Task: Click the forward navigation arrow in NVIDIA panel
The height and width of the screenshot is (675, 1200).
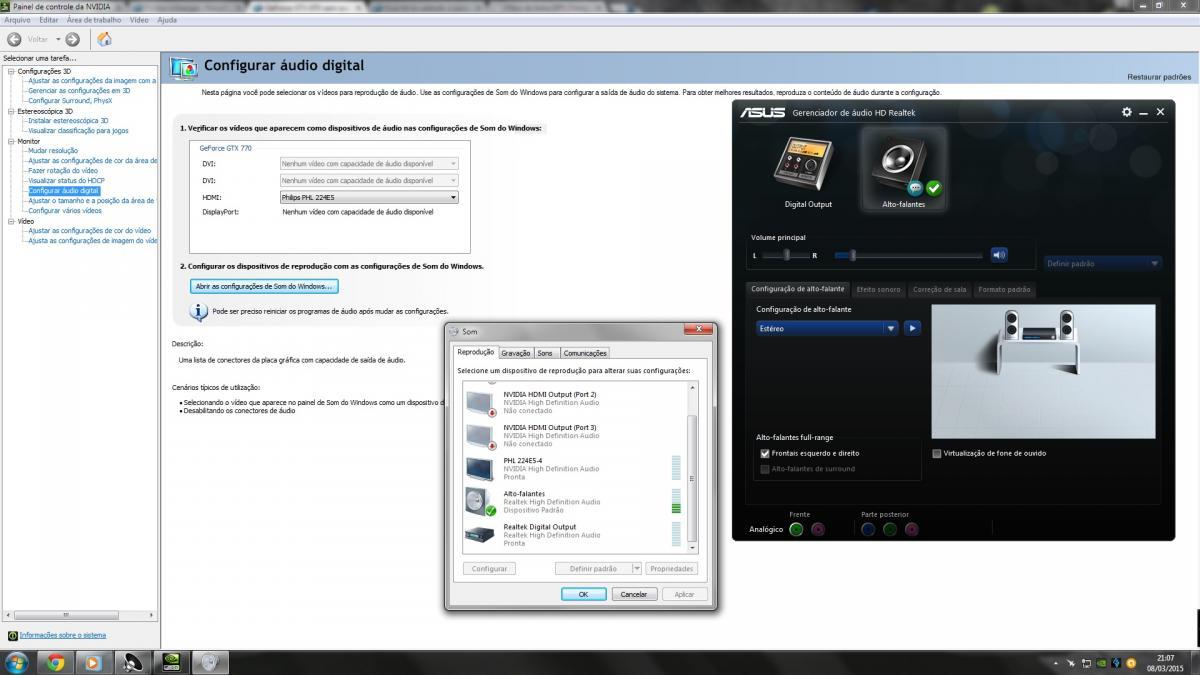Action: (x=72, y=39)
